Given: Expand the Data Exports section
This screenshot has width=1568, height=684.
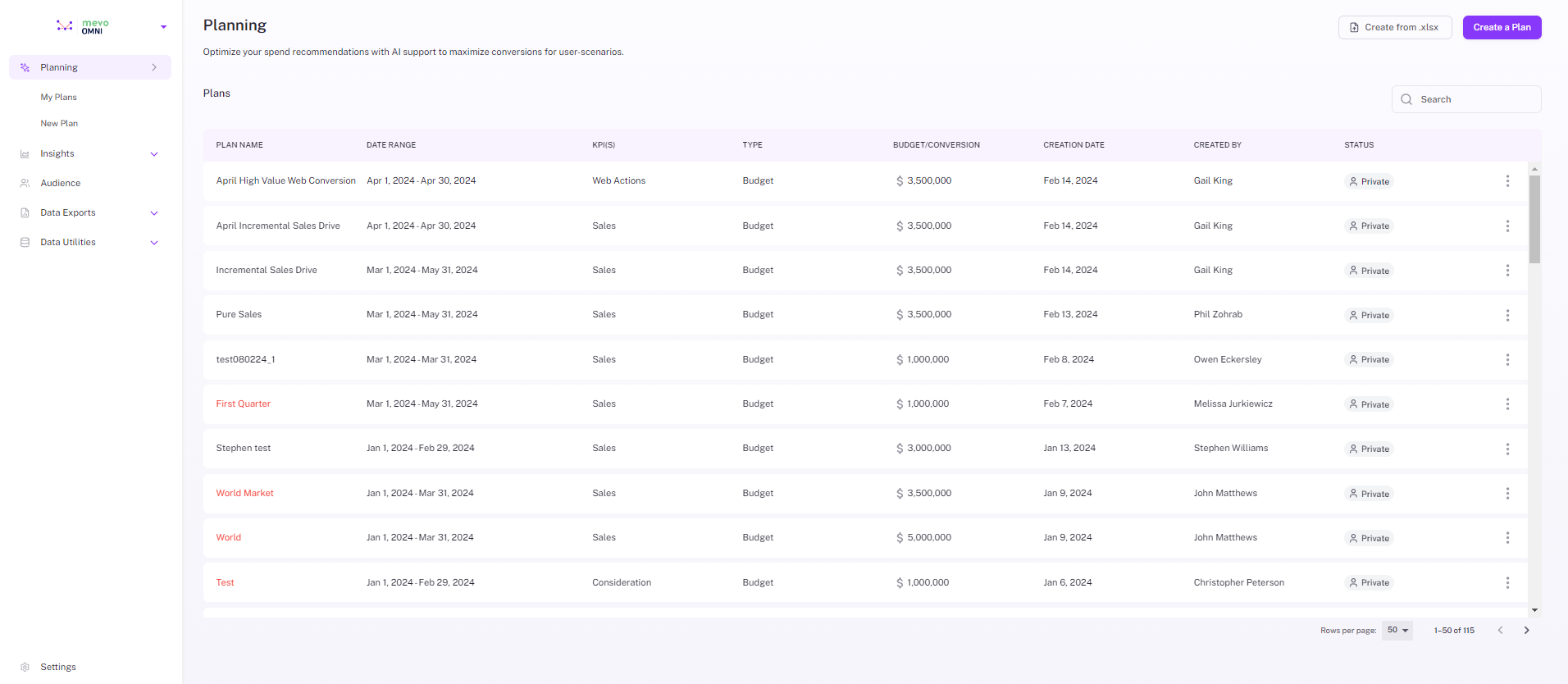Looking at the screenshot, I should pos(154,213).
